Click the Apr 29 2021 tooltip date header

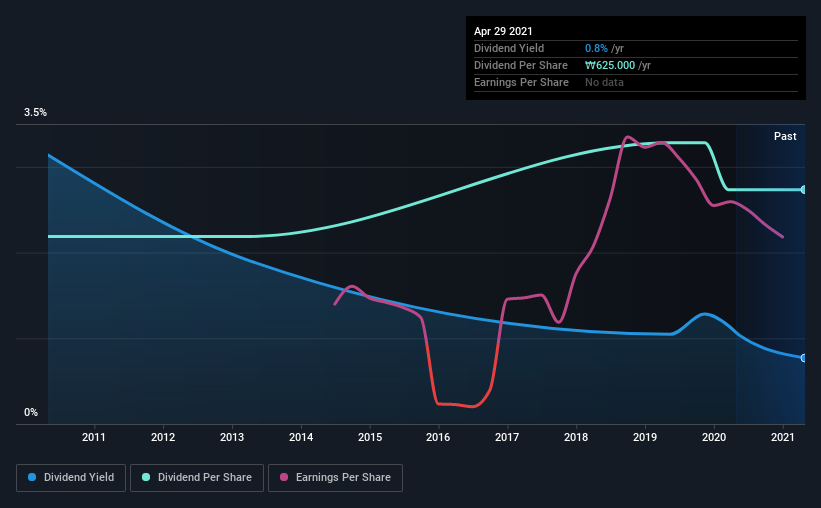click(x=503, y=31)
